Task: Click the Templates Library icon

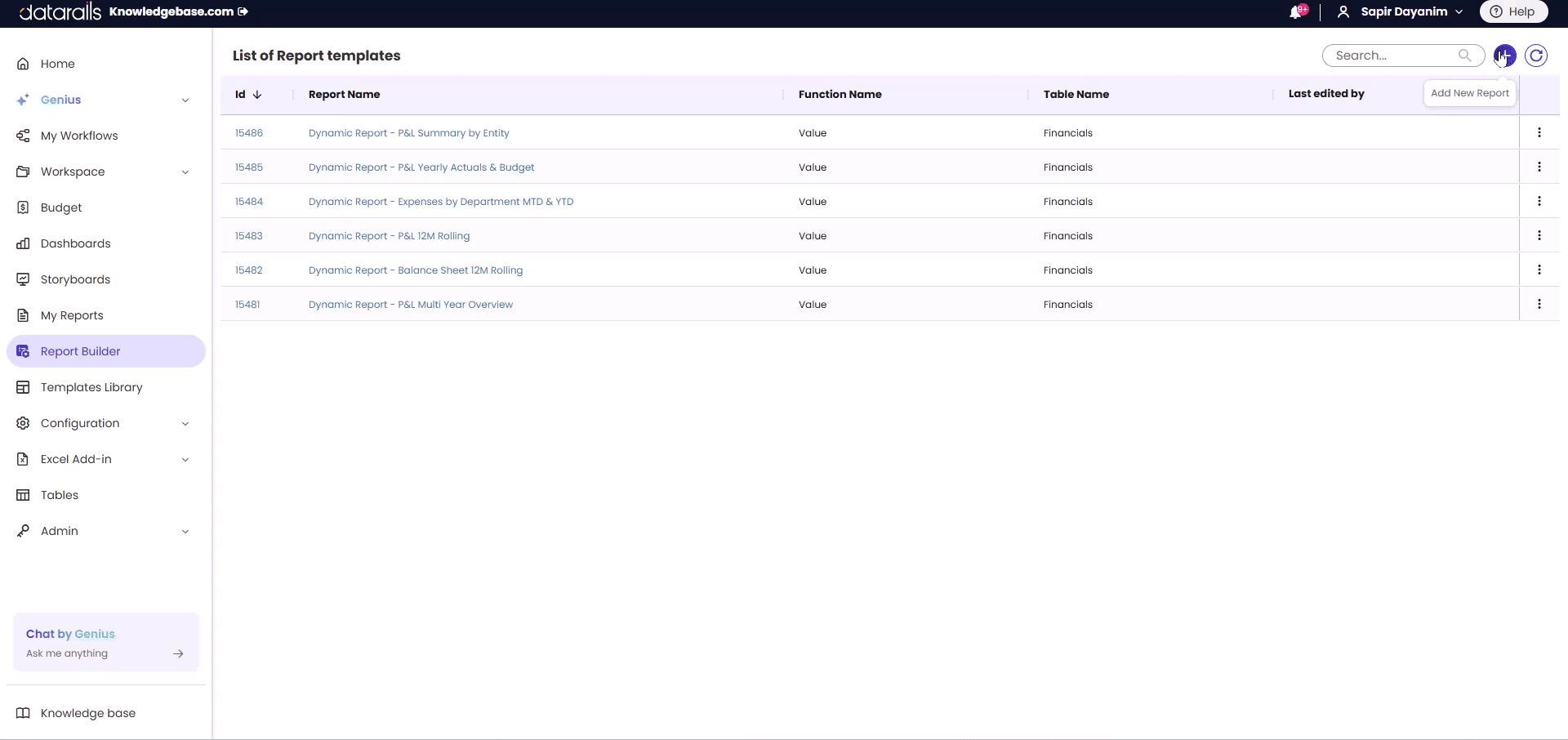Action: click(x=23, y=387)
